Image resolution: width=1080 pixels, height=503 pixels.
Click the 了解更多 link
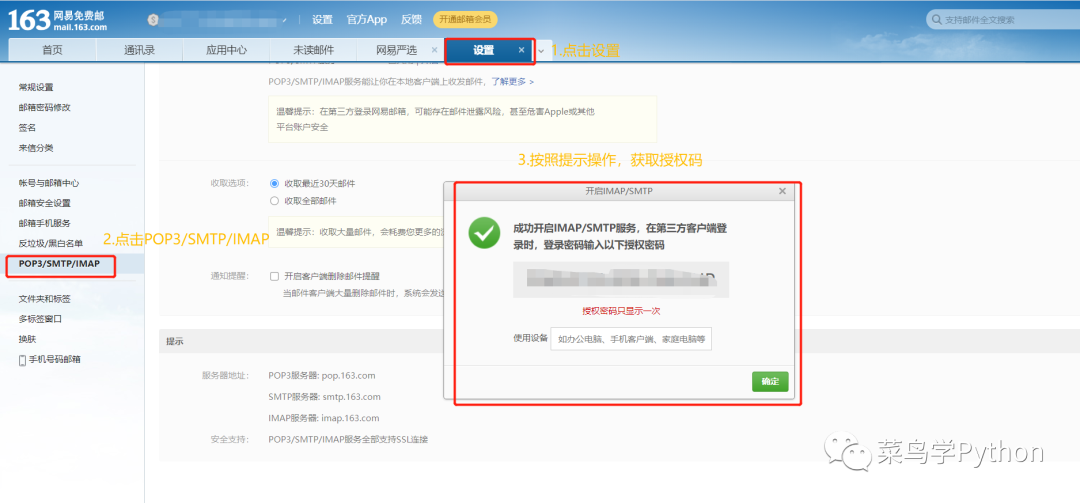pyautogui.click(x=512, y=81)
